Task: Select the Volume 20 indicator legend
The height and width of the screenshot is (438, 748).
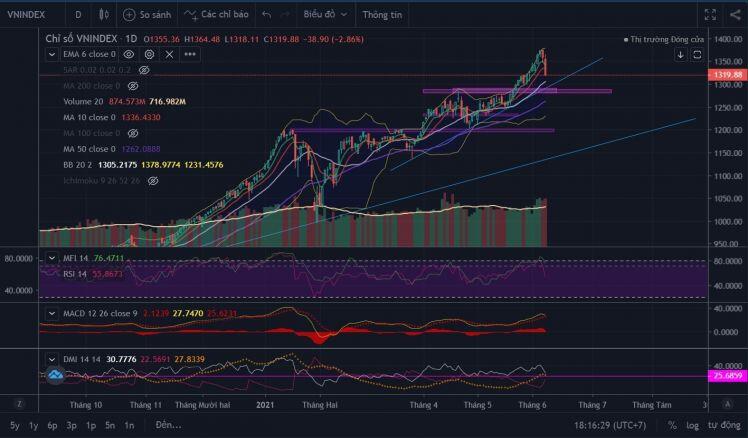Action: click(x=83, y=102)
